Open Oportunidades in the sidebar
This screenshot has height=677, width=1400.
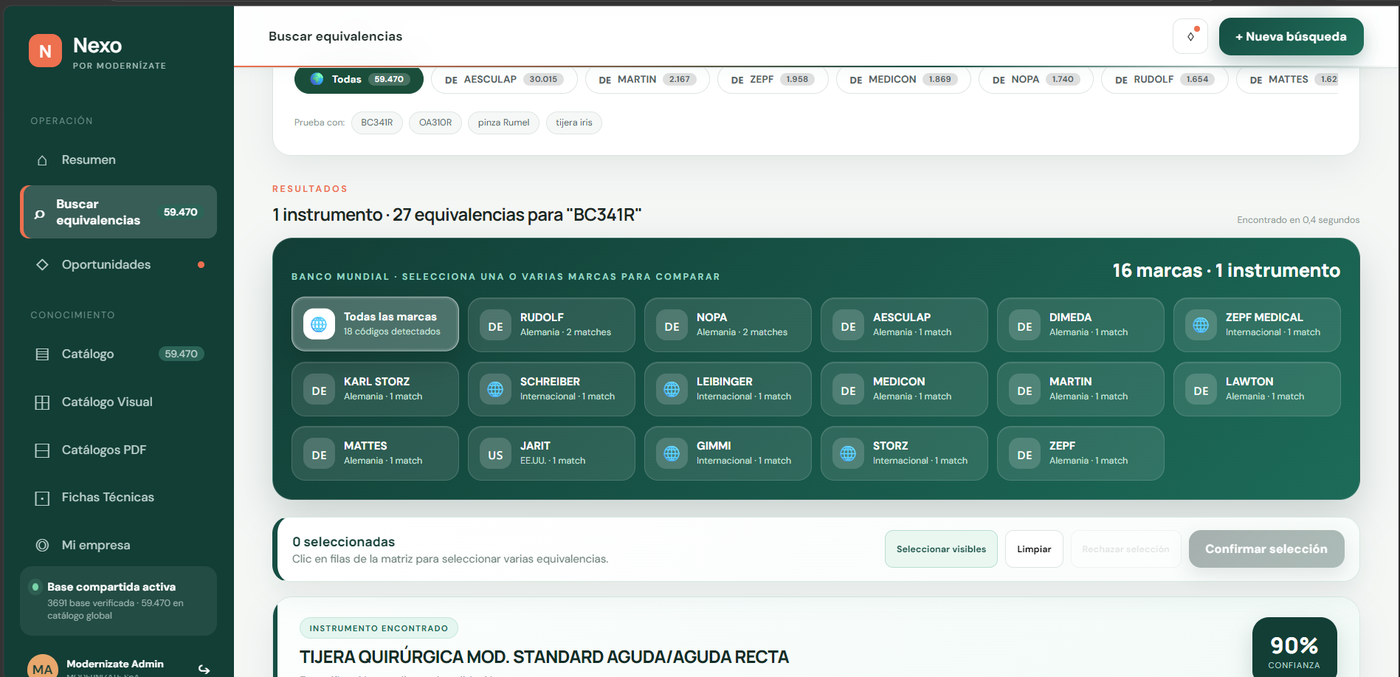[118, 265]
